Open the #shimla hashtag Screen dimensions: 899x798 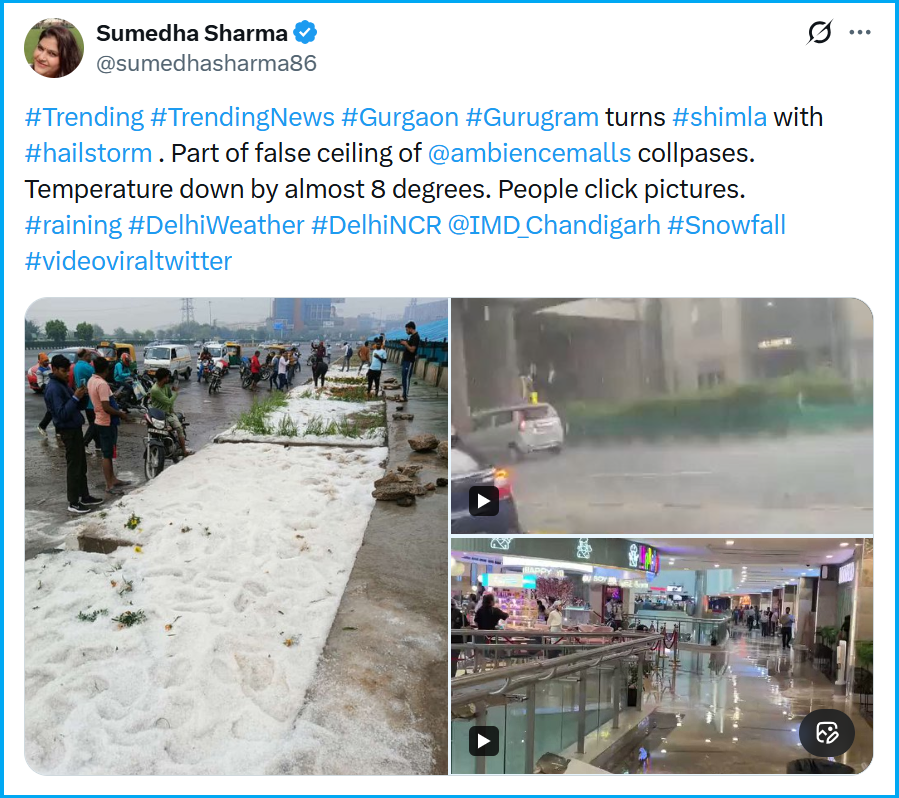point(719,118)
